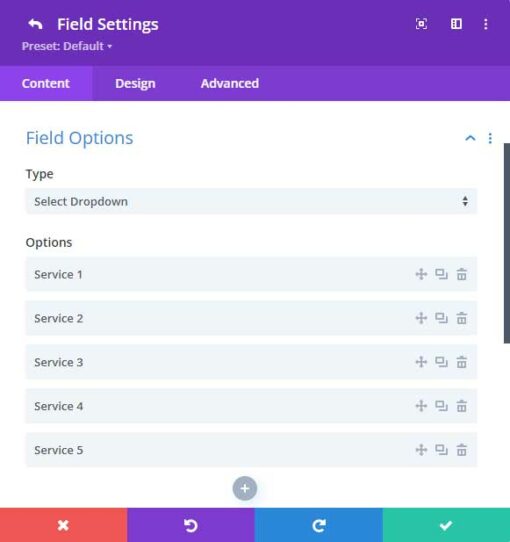The height and width of the screenshot is (542, 510).
Task: Click the Service 5 option text field
Action: point(251,450)
